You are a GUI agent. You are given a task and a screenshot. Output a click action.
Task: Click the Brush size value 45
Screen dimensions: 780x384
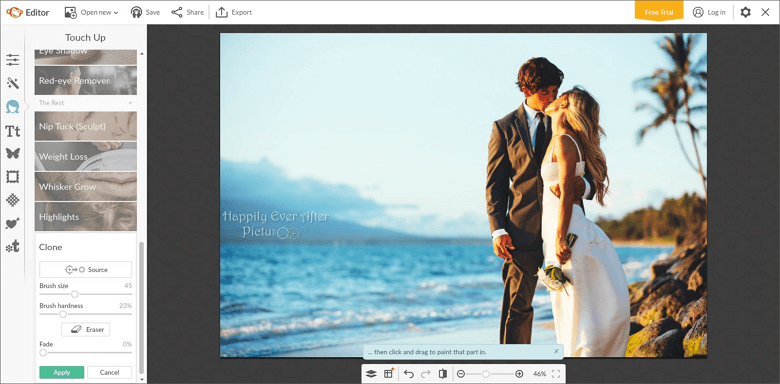(128, 286)
